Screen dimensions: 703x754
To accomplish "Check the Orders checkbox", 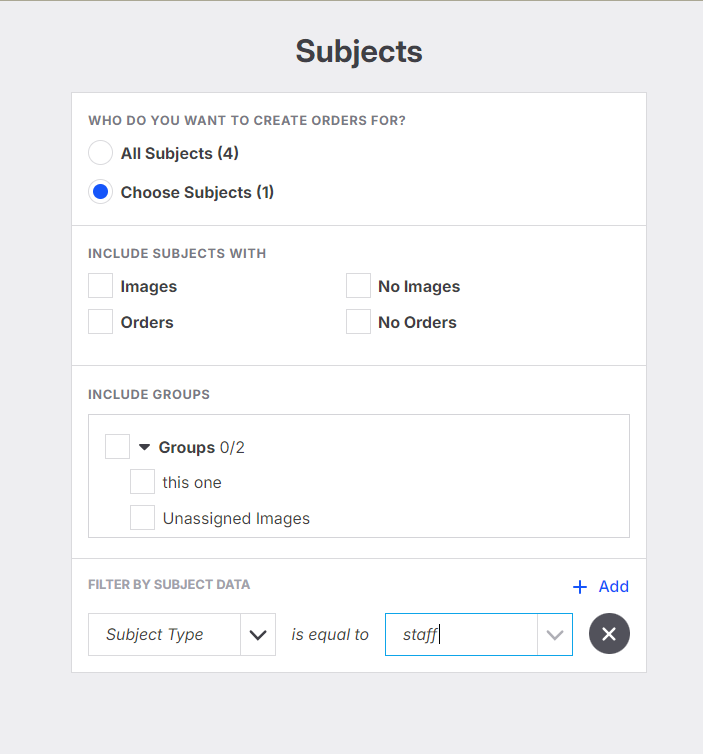I will [x=100, y=322].
